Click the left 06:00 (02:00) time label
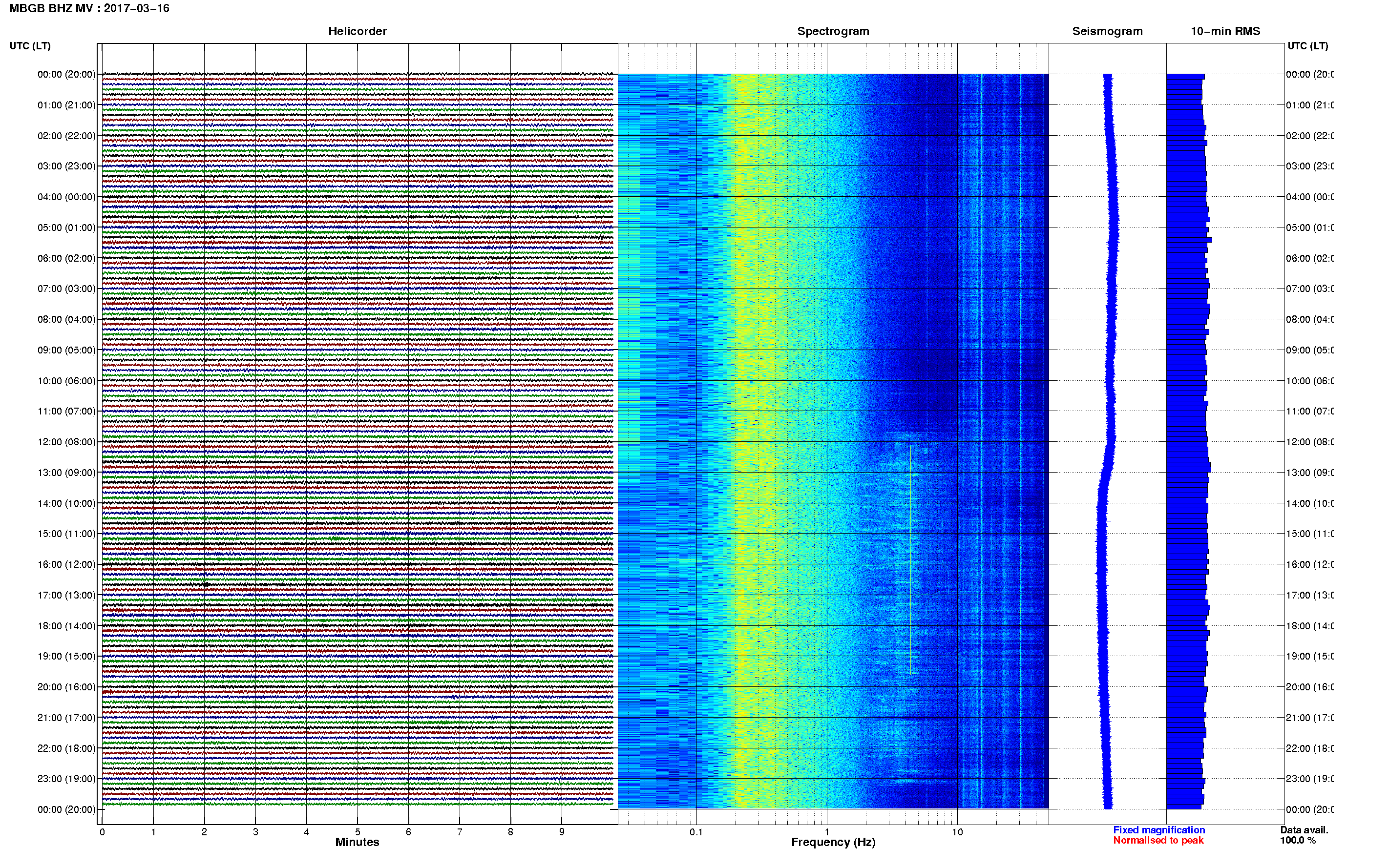 [x=66, y=258]
